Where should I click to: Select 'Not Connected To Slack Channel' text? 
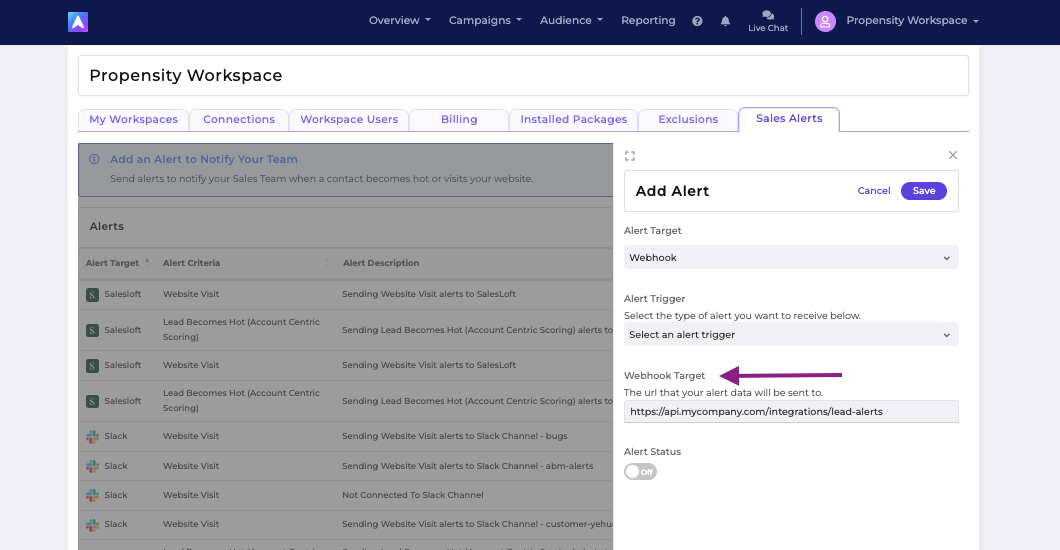pyautogui.click(x=412, y=495)
